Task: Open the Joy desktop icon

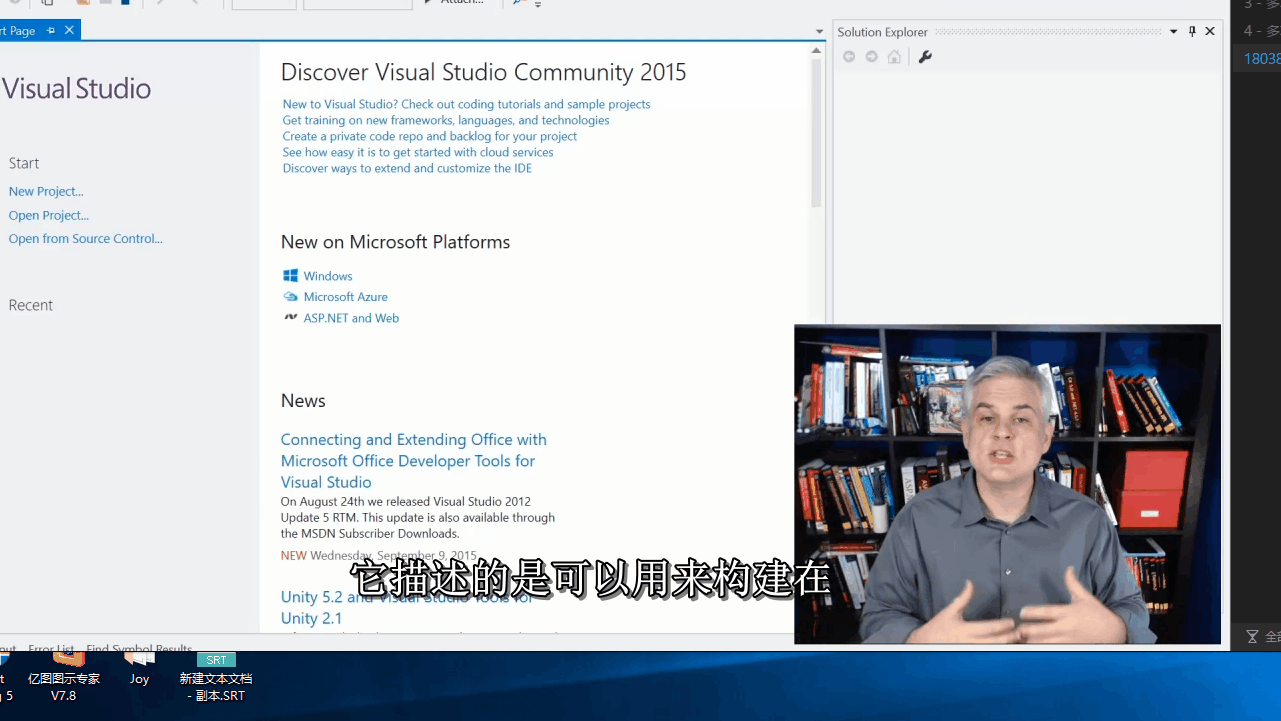Action: 139,670
